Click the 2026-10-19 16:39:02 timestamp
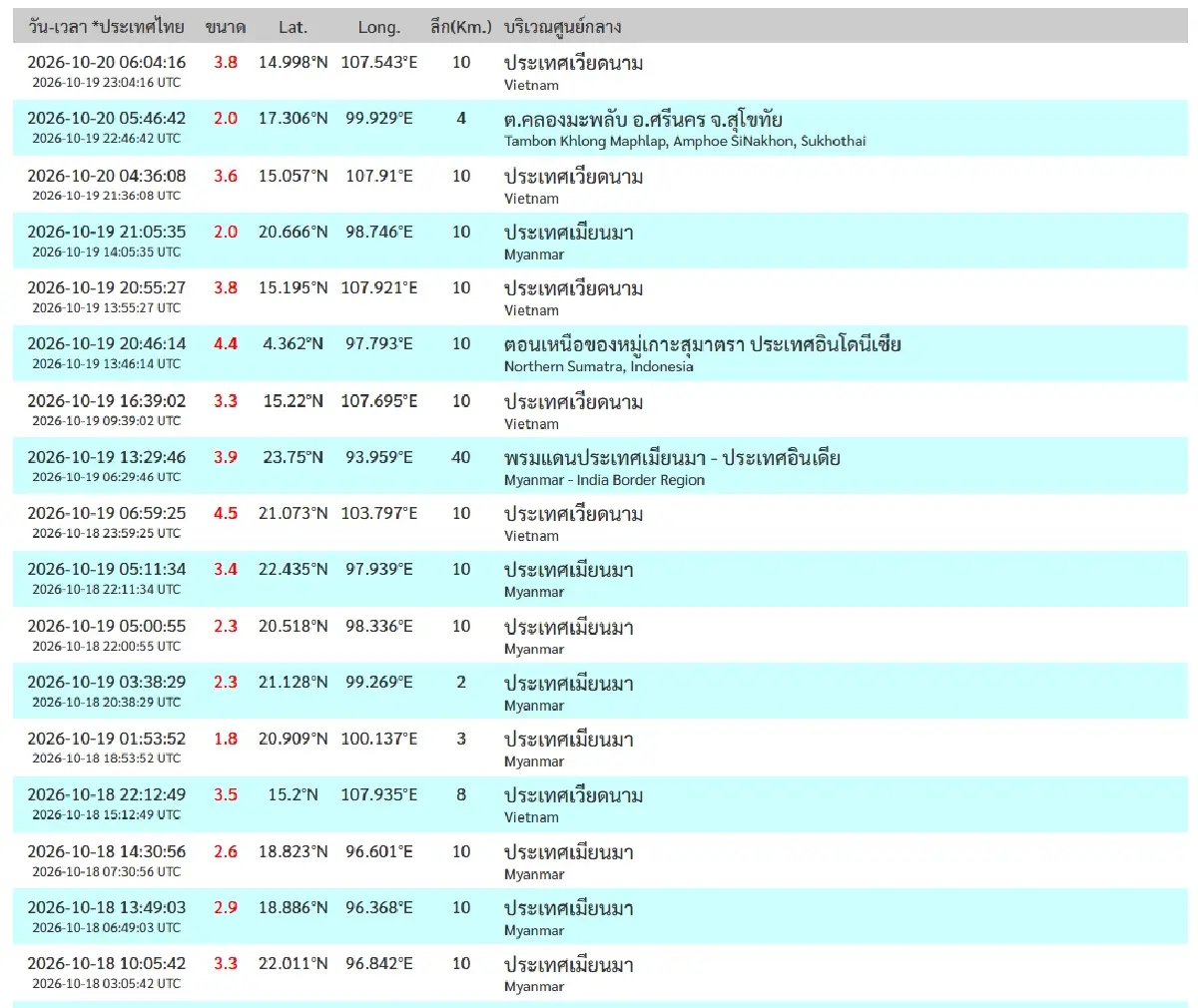This screenshot has height=1008, width=1198. click(x=107, y=400)
